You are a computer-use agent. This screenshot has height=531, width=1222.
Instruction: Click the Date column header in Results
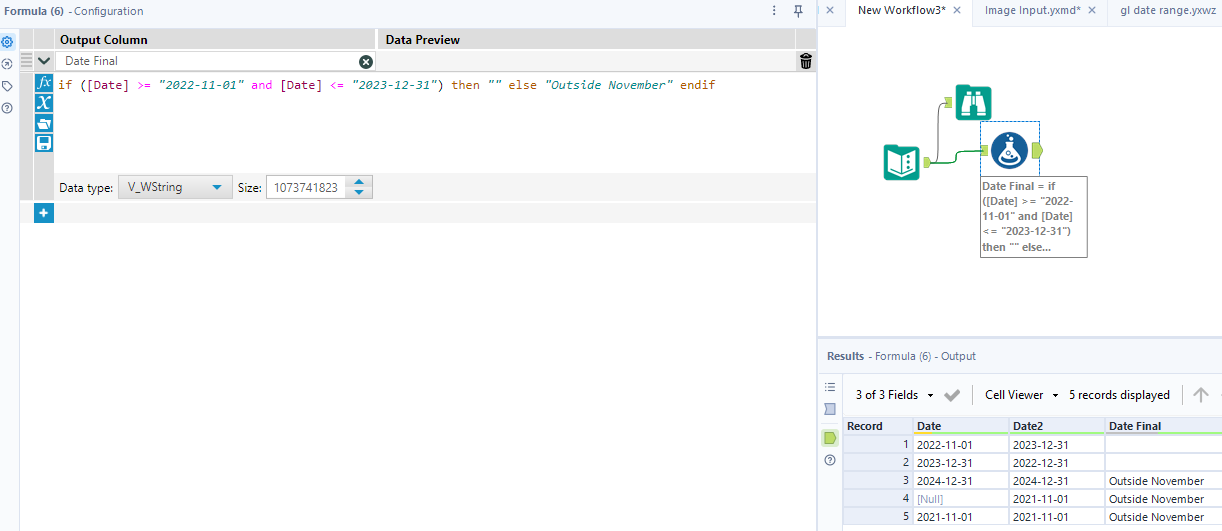coord(961,426)
